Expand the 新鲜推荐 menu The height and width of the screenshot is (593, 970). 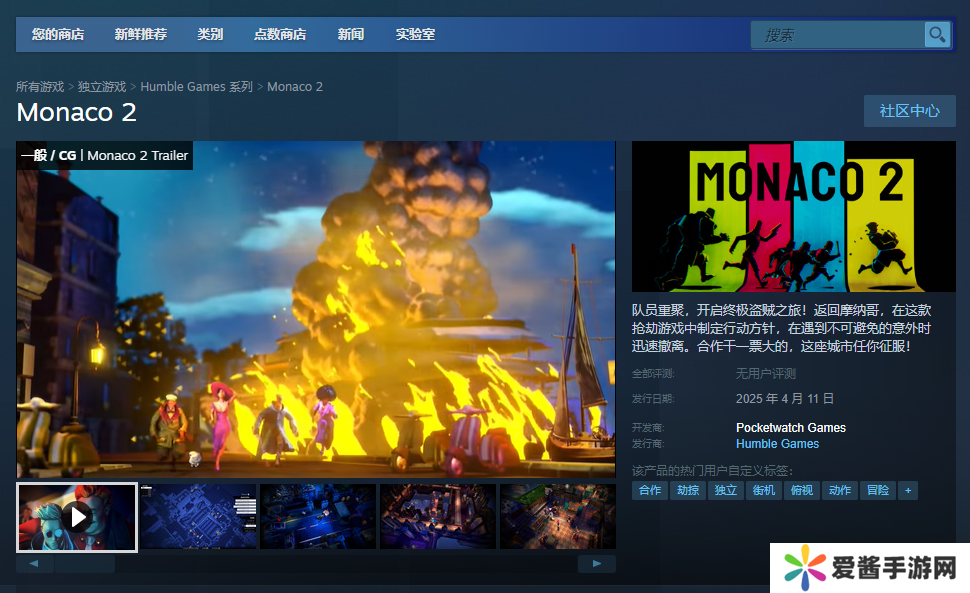click(141, 35)
